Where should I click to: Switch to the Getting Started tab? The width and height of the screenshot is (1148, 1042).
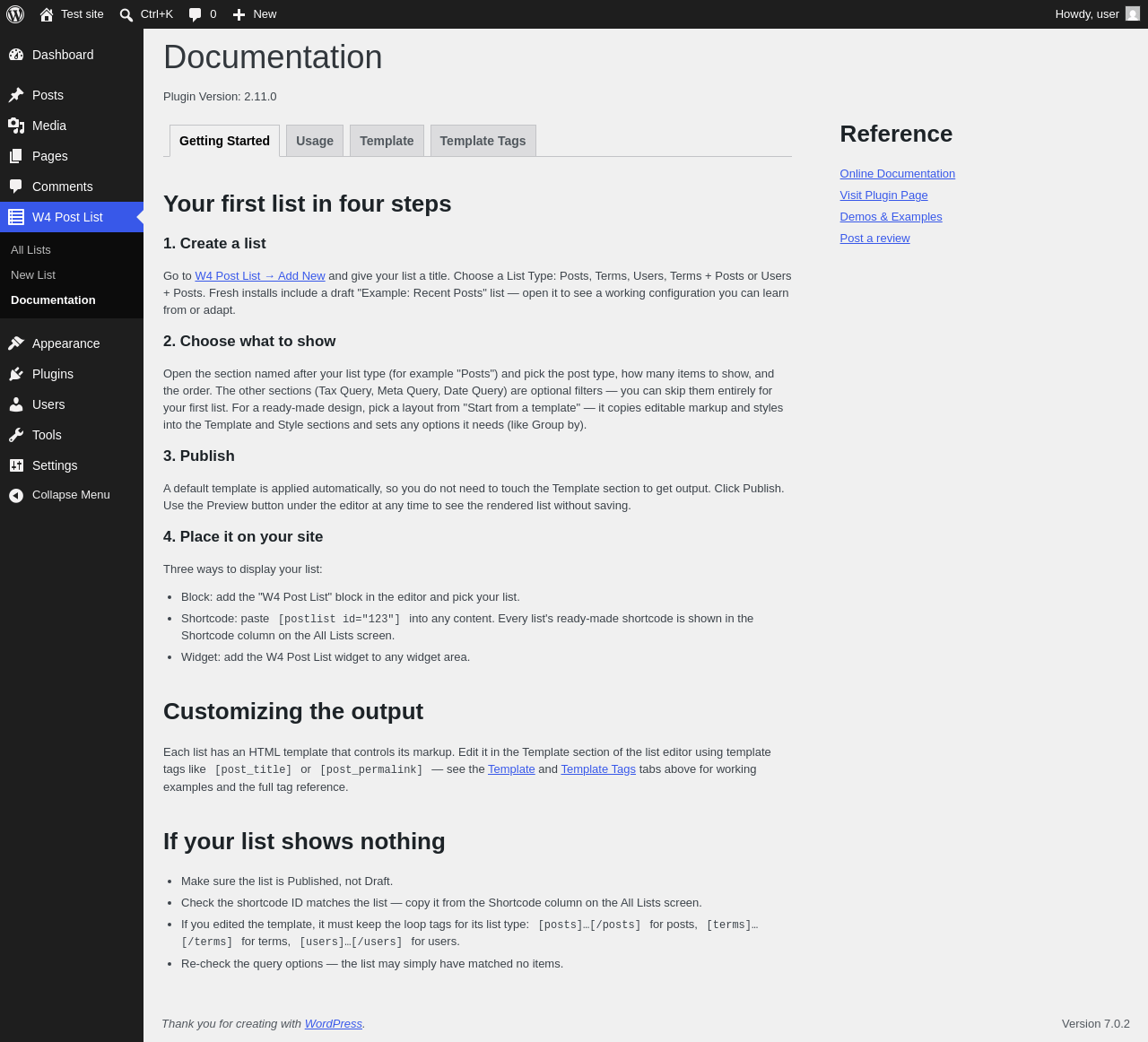pyautogui.click(x=224, y=141)
